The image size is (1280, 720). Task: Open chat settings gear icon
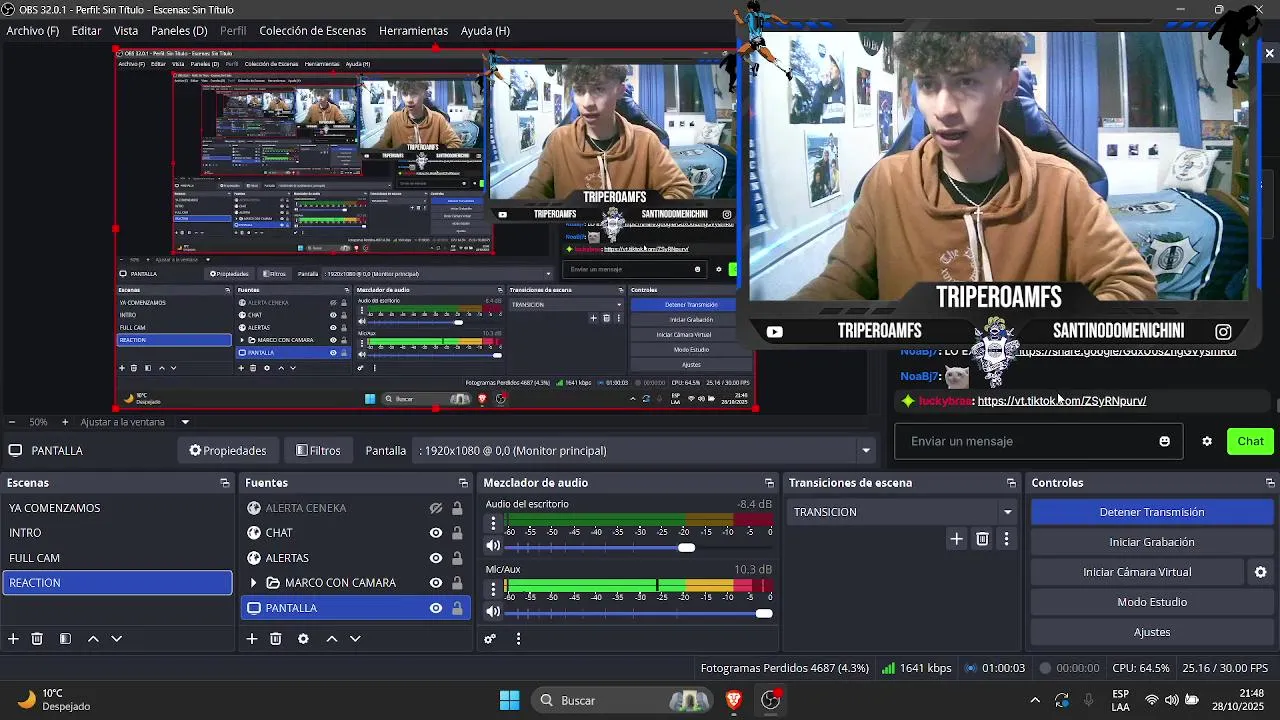(1207, 441)
